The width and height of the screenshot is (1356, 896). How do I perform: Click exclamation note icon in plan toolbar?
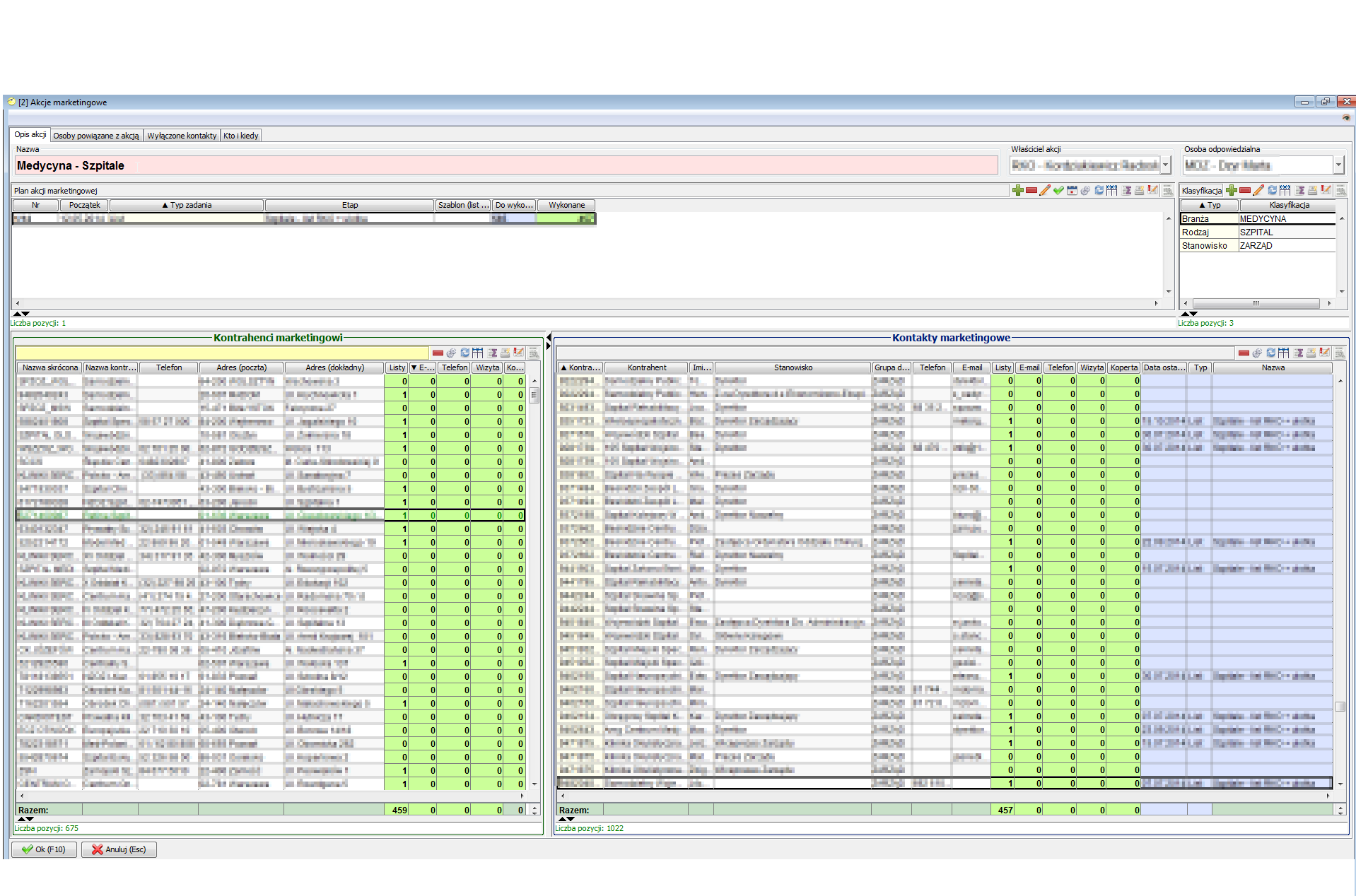(x=1153, y=190)
